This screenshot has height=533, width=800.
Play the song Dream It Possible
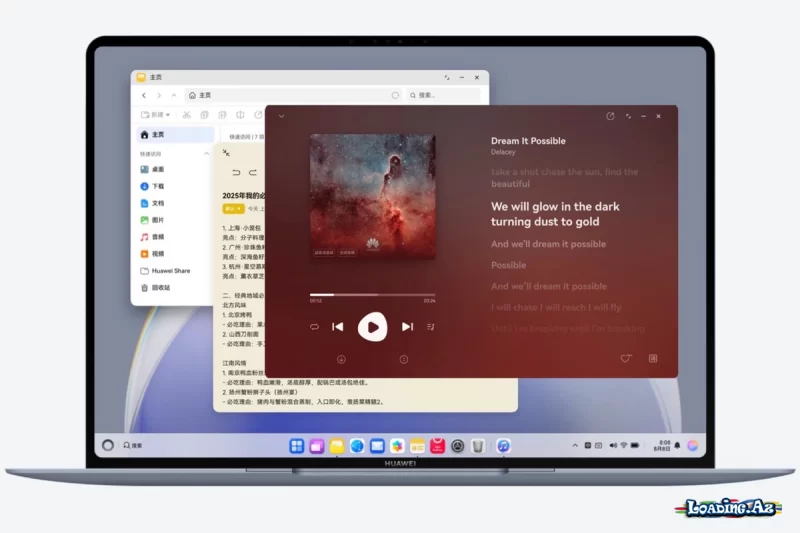pos(372,327)
